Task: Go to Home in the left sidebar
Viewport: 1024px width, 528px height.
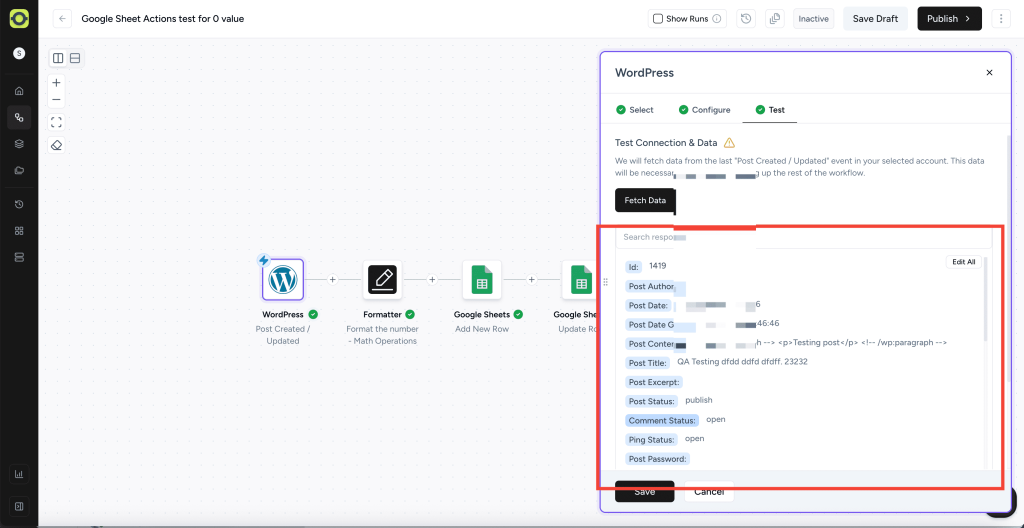Action: point(18,91)
